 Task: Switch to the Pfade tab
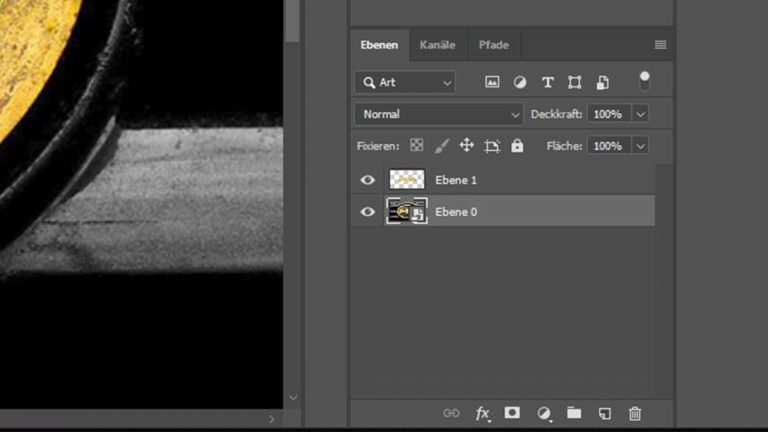(493, 45)
